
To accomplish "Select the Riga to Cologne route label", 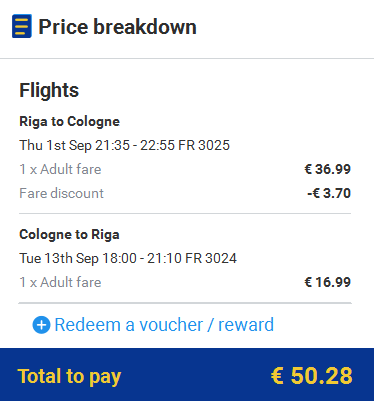I will tap(69, 122).
